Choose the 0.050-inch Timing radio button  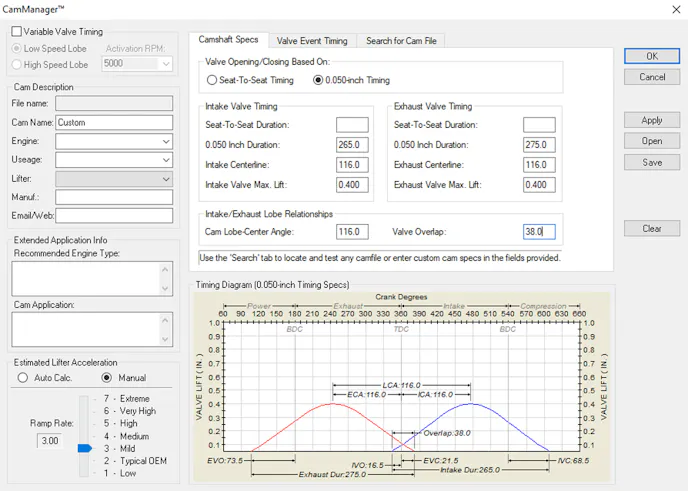[x=319, y=80]
